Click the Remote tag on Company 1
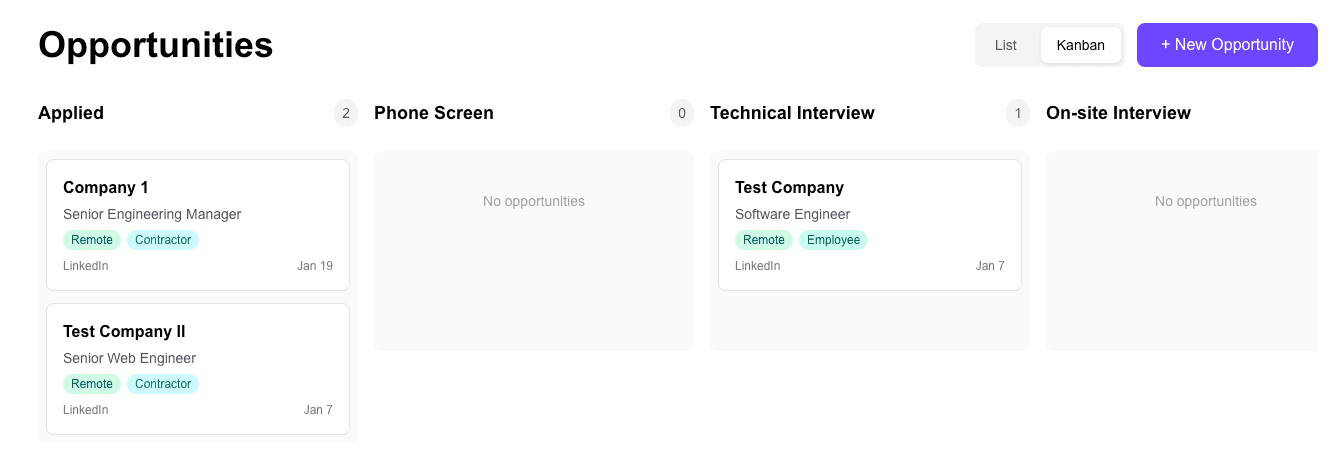 [92, 240]
